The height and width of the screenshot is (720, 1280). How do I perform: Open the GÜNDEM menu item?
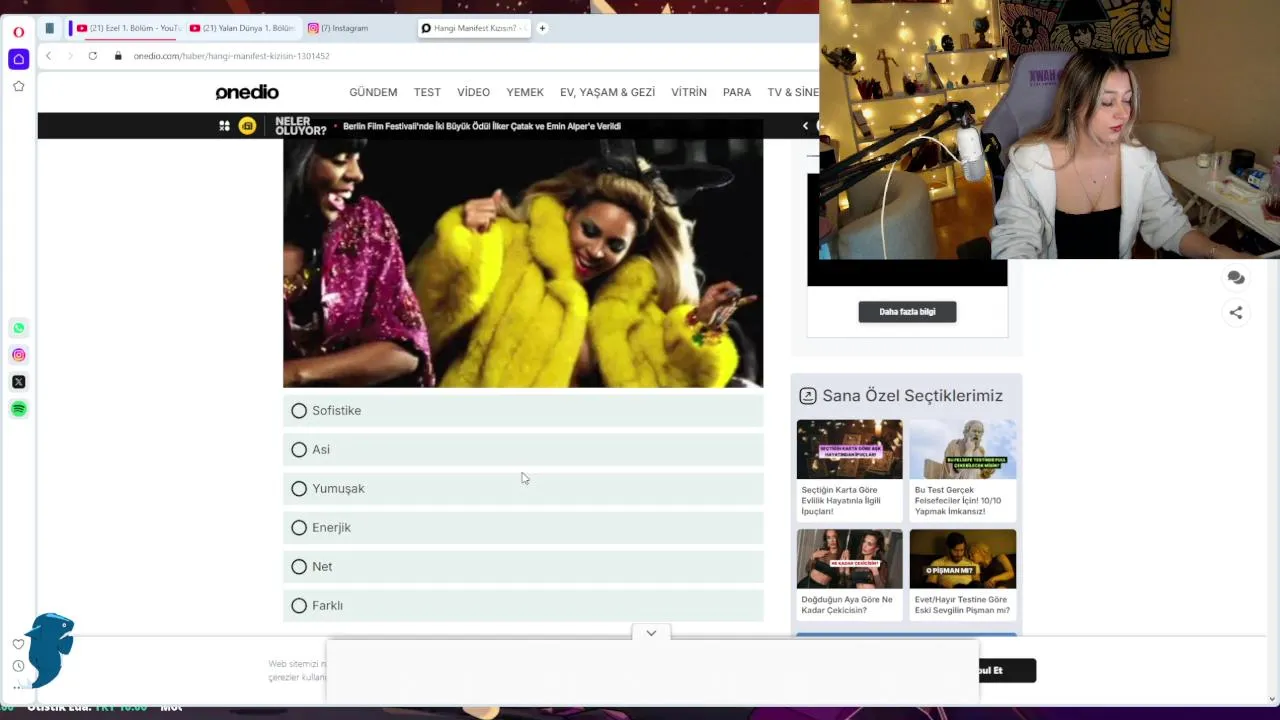(373, 92)
